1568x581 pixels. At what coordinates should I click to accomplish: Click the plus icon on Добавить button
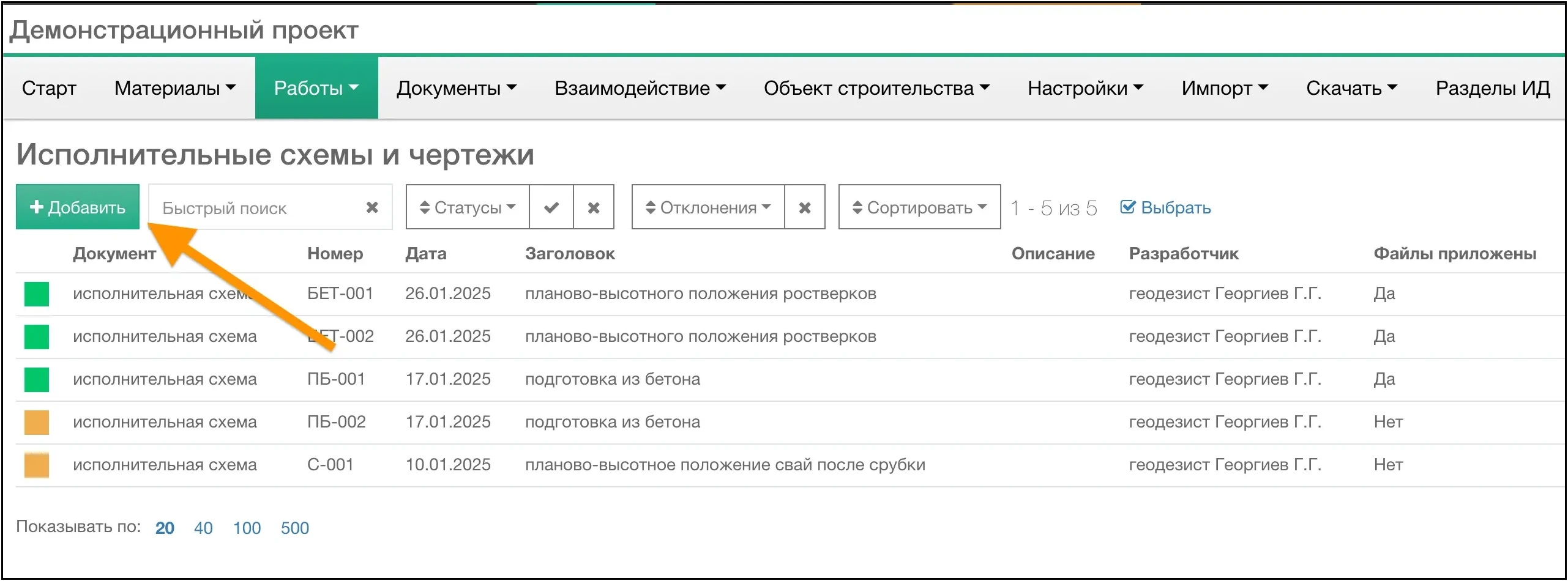click(x=37, y=207)
